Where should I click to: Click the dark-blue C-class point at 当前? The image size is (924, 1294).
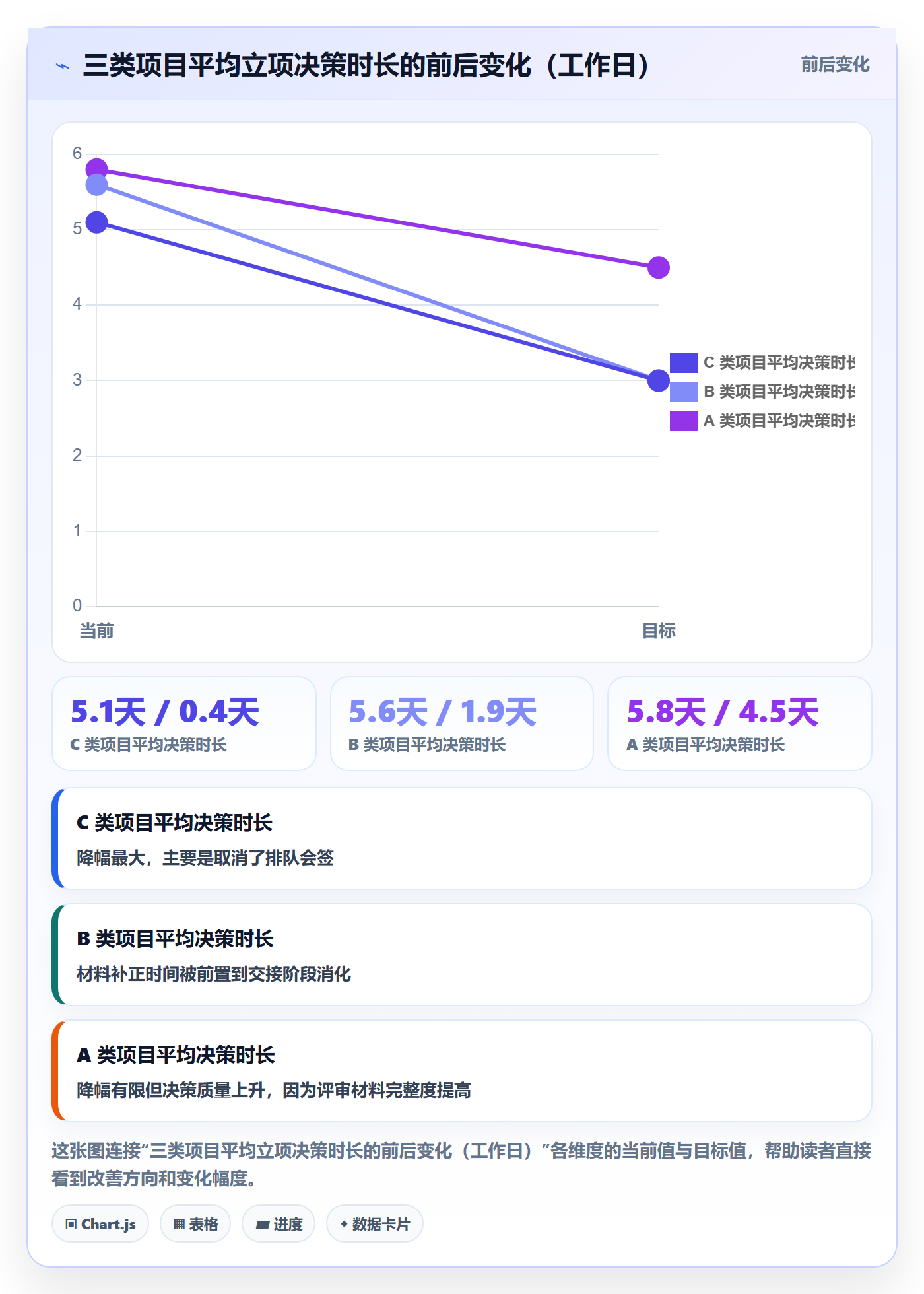(97, 222)
